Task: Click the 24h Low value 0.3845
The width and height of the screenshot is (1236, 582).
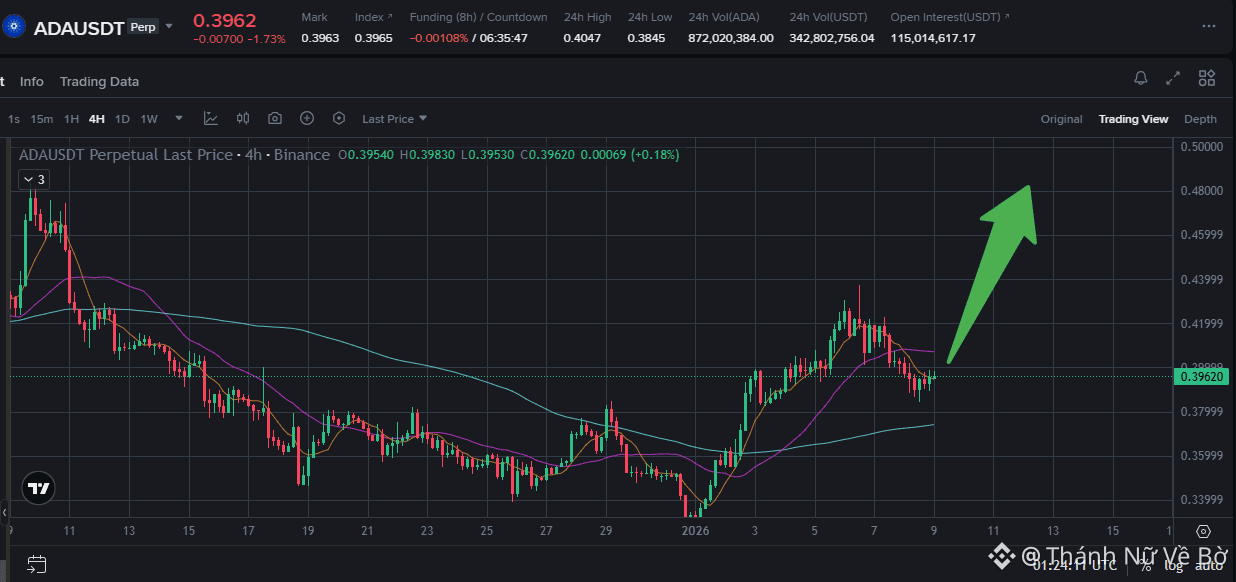Action: click(646, 38)
